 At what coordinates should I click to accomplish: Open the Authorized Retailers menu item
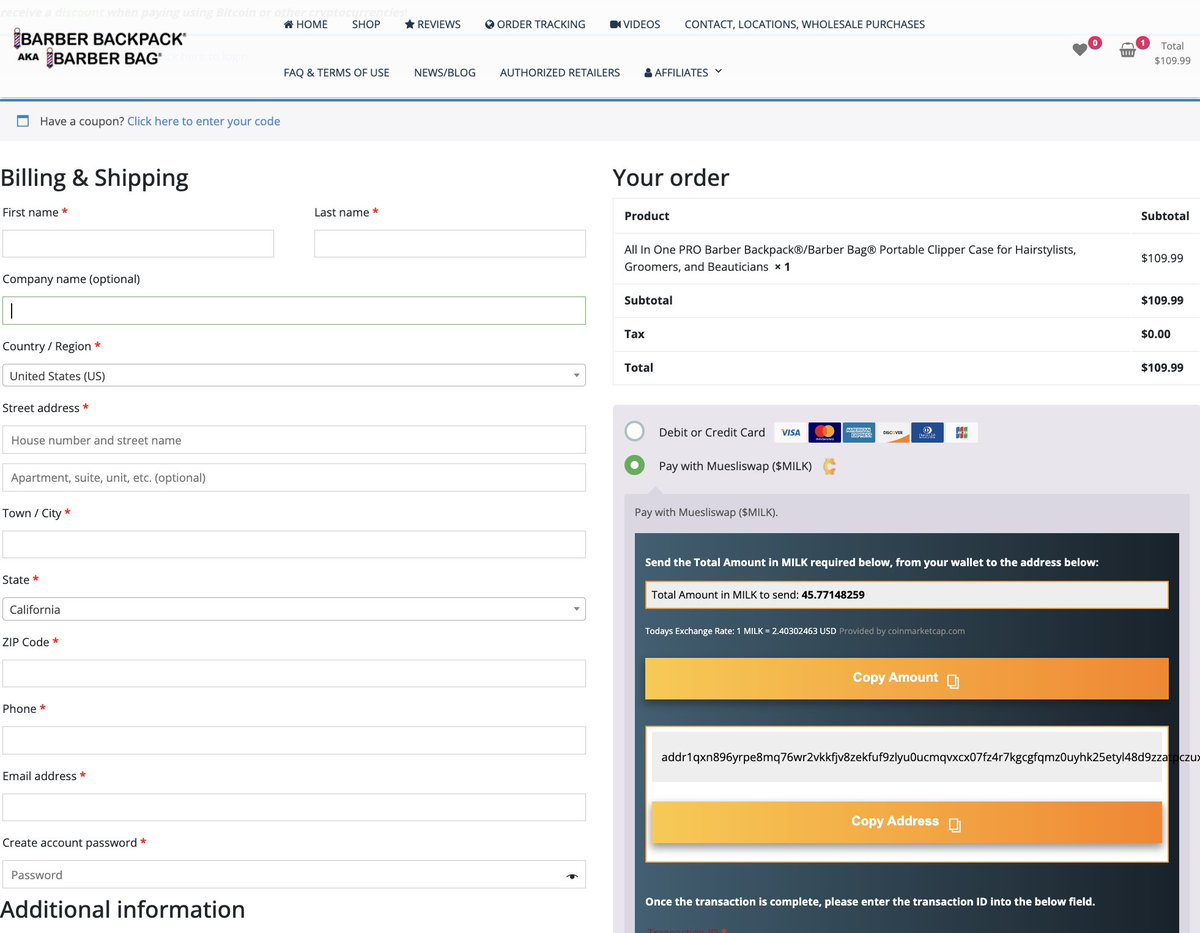point(560,73)
